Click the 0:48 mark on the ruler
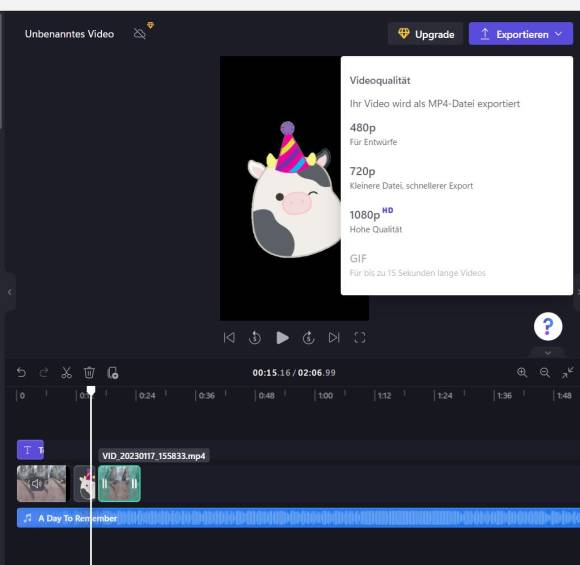Screen dimensions: 580x565 [x=266, y=396]
